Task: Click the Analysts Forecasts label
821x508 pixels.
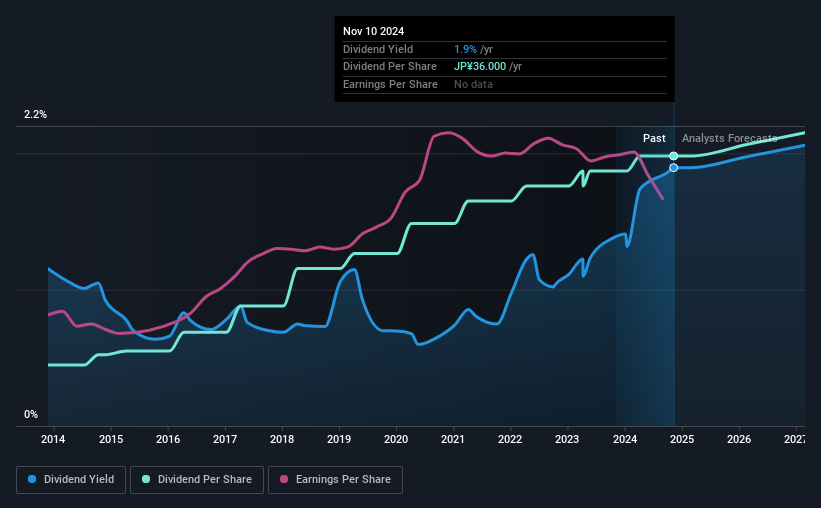Action: pyautogui.click(x=729, y=138)
